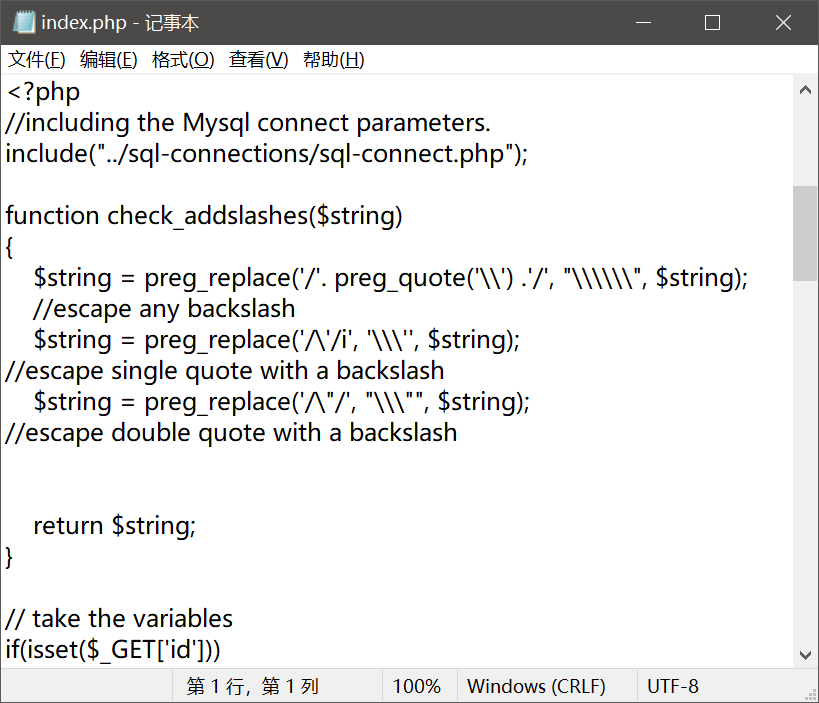Open the 帮助(H) menu
Image resolution: width=819 pixels, height=703 pixels.
(334, 60)
